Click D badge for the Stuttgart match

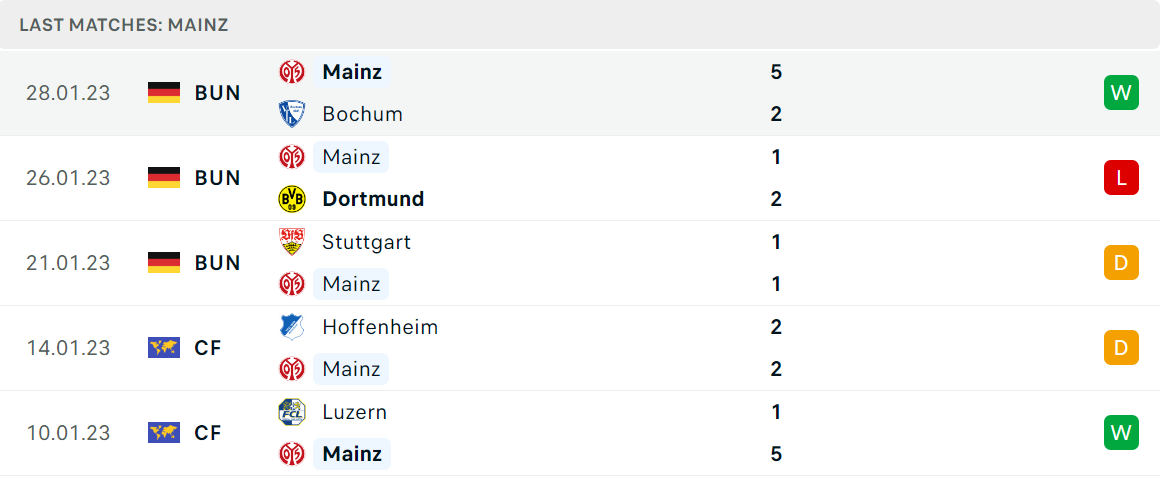[x=1121, y=263]
